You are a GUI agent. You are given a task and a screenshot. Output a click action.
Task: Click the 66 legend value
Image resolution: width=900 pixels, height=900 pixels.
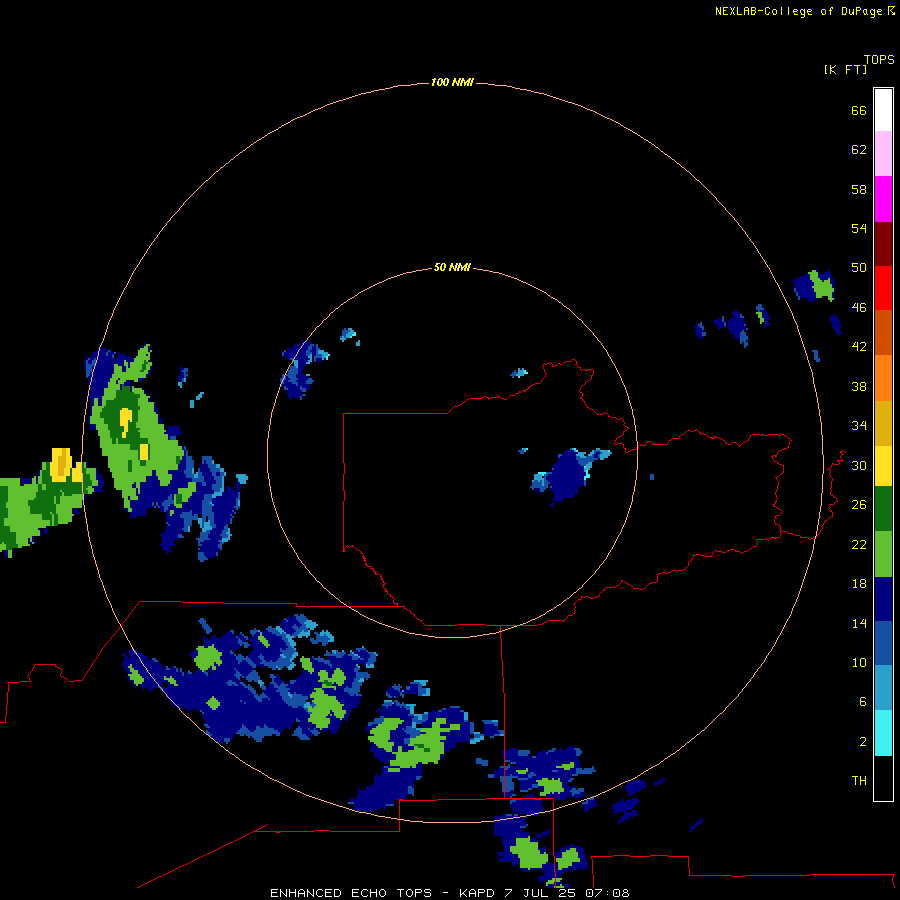pos(859,110)
